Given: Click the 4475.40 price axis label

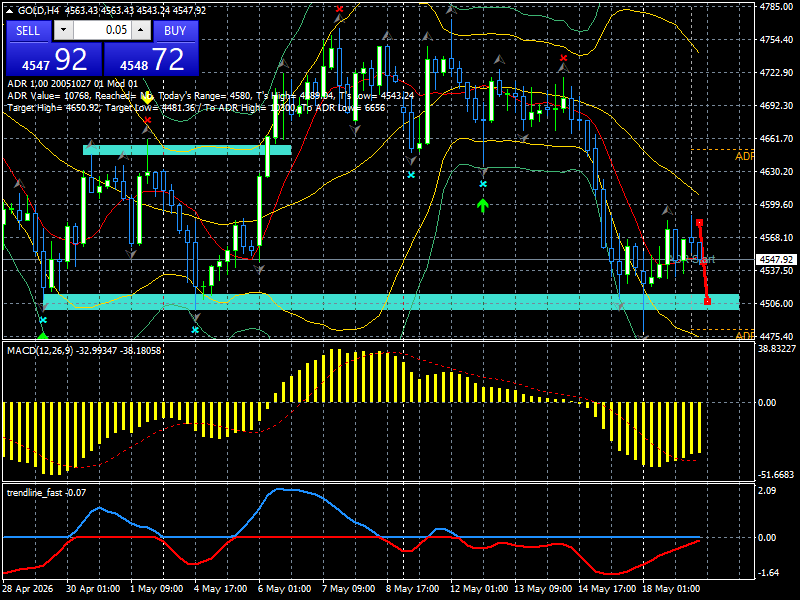Looking at the screenshot, I should 776,336.
